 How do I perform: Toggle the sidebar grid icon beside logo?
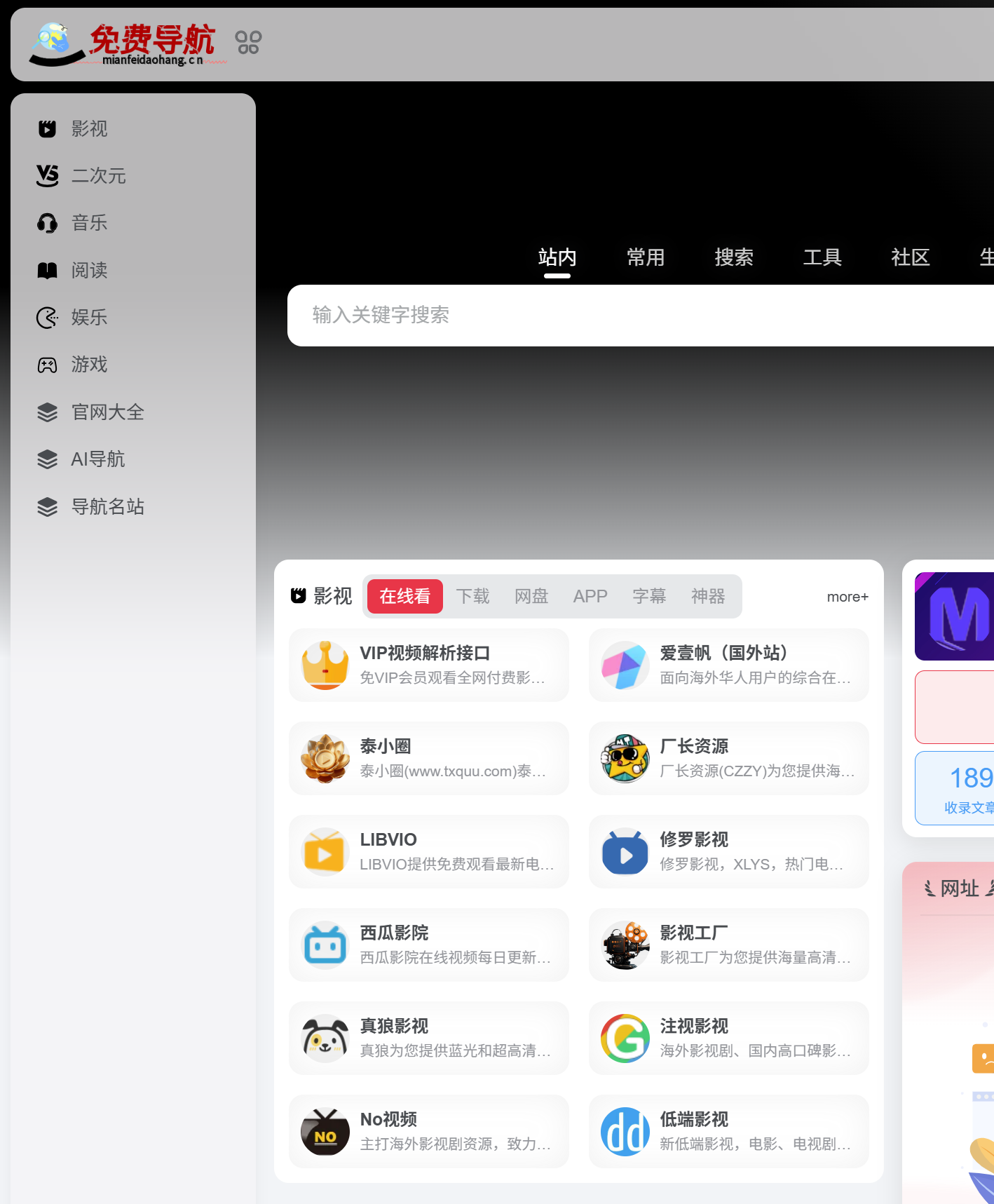pos(248,42)
